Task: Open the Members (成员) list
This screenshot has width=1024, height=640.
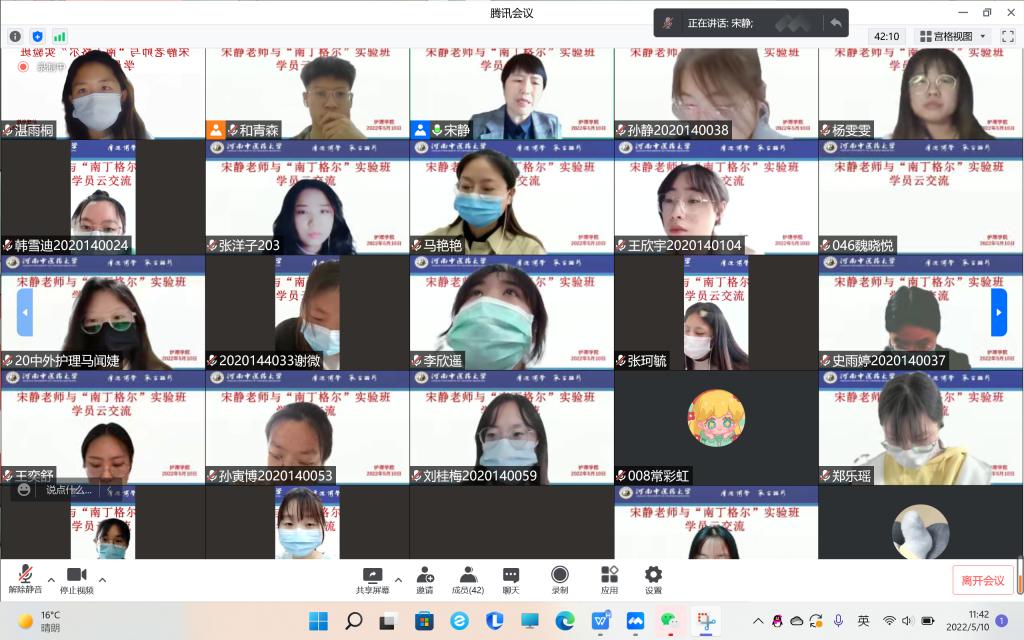Action: point(467,580)
